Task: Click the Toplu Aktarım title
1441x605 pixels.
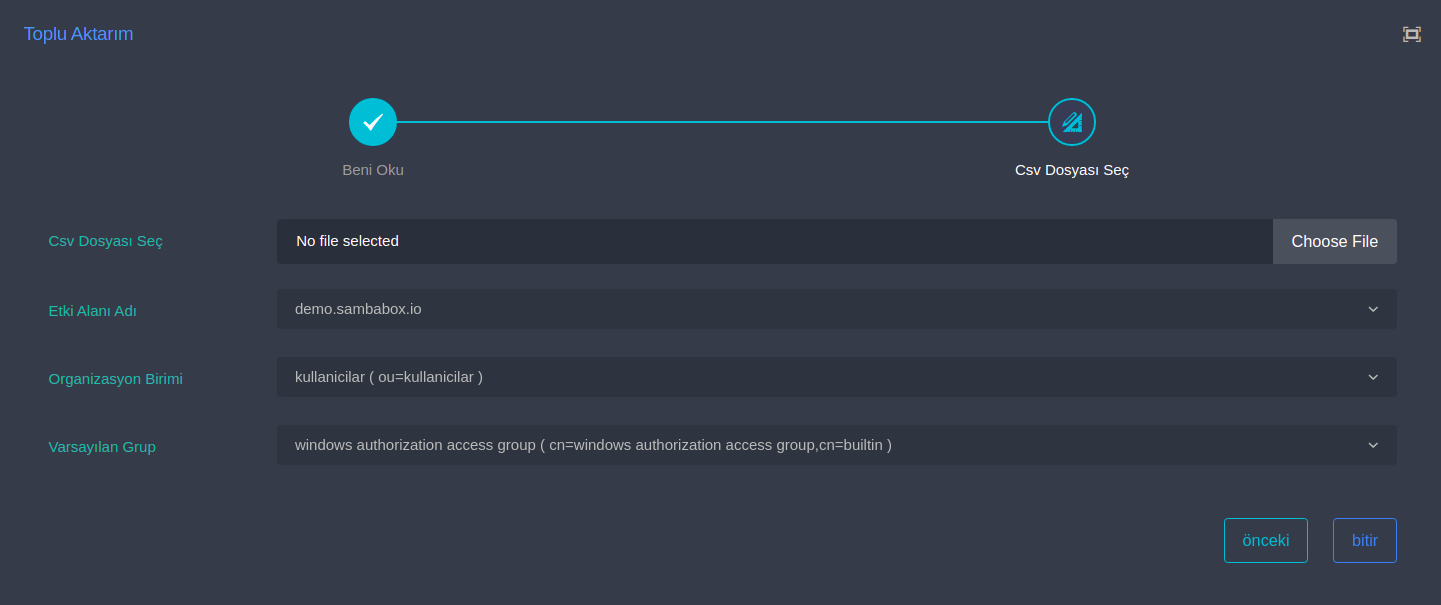Action: click(x=78, y=34)
